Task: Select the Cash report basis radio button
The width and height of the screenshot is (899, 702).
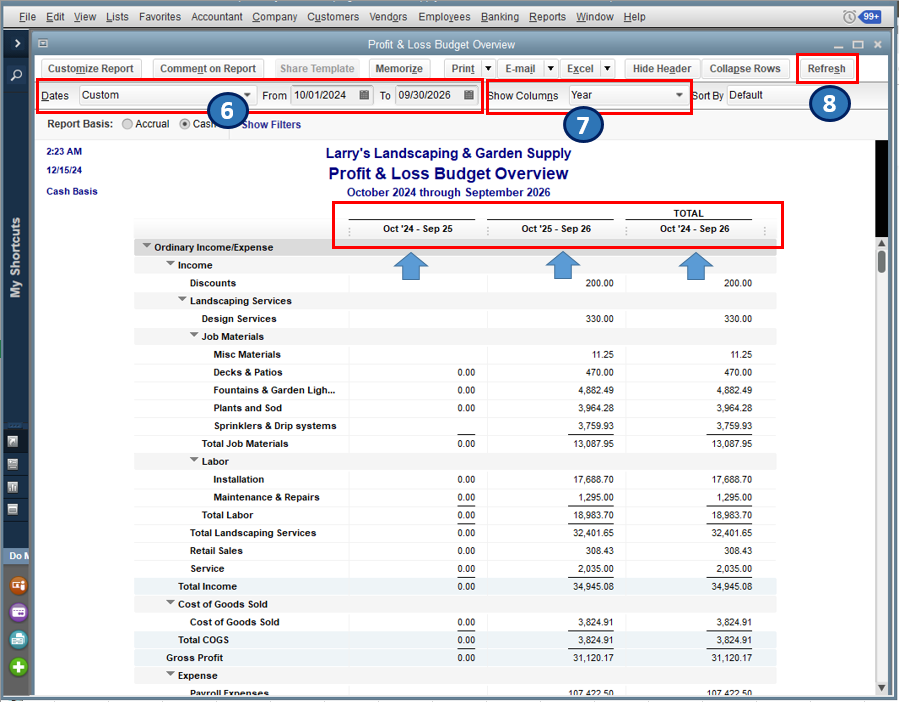Action: tap(185, 125)
